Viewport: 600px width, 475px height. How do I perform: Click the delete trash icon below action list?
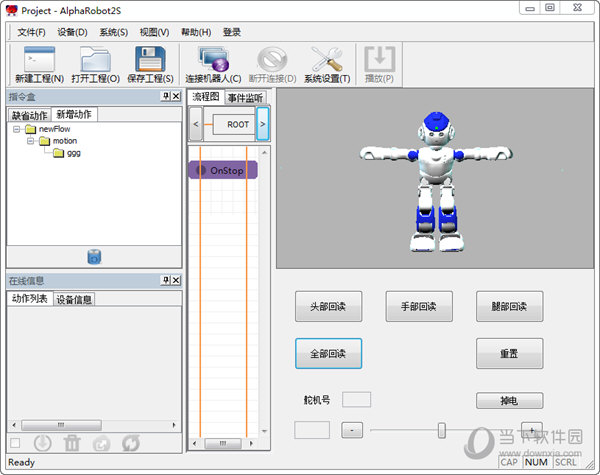click(72, 444)
